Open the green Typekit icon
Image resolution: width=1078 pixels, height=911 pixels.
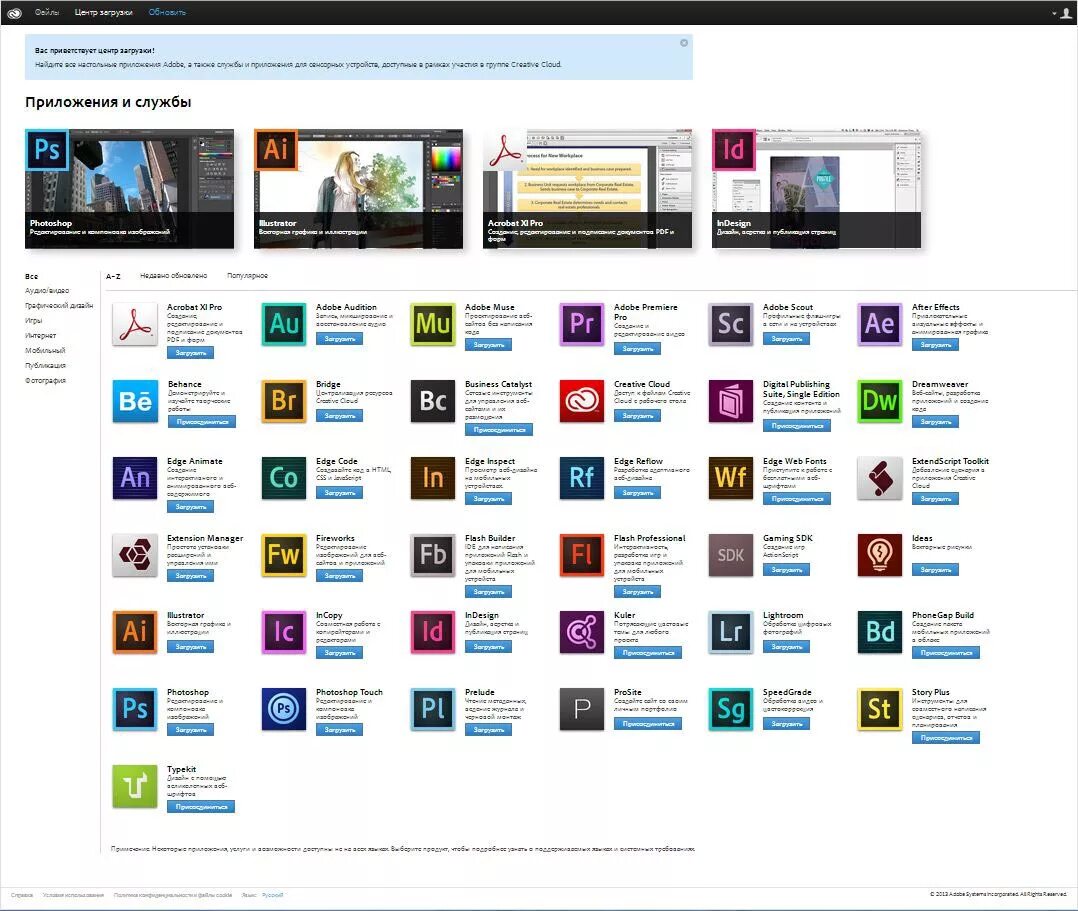coord(135,786)
